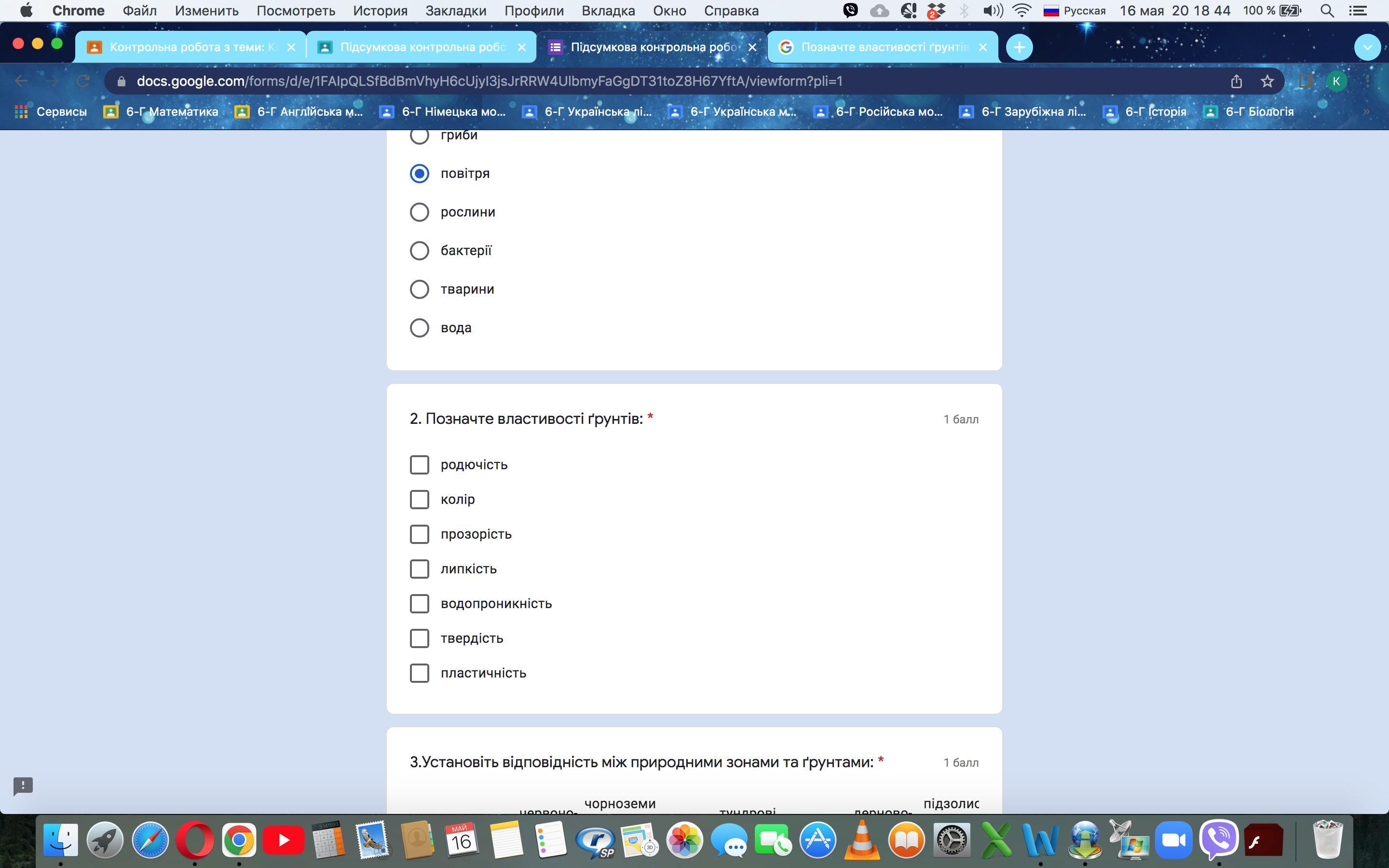Screen dimensions: 1389x868
Task: Open a new tab with plus button
Action: pos(1019,47)
